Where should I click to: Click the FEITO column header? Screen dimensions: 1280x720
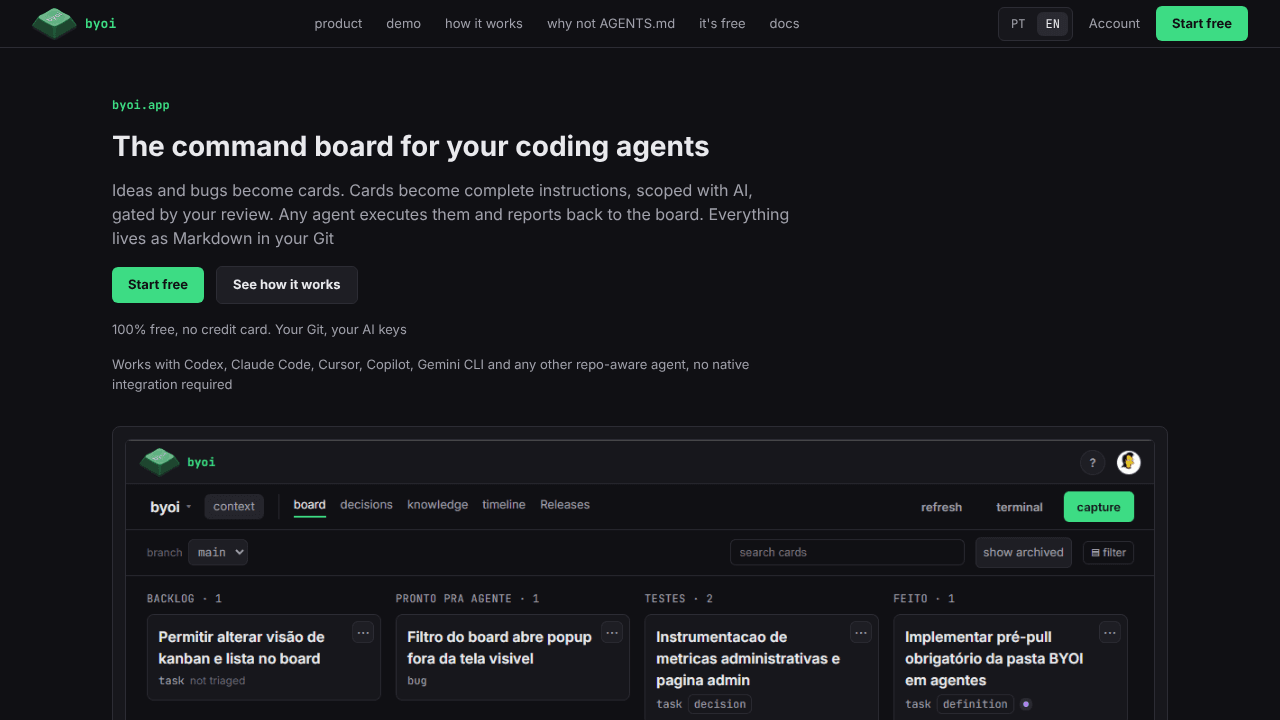coord(923,598)
